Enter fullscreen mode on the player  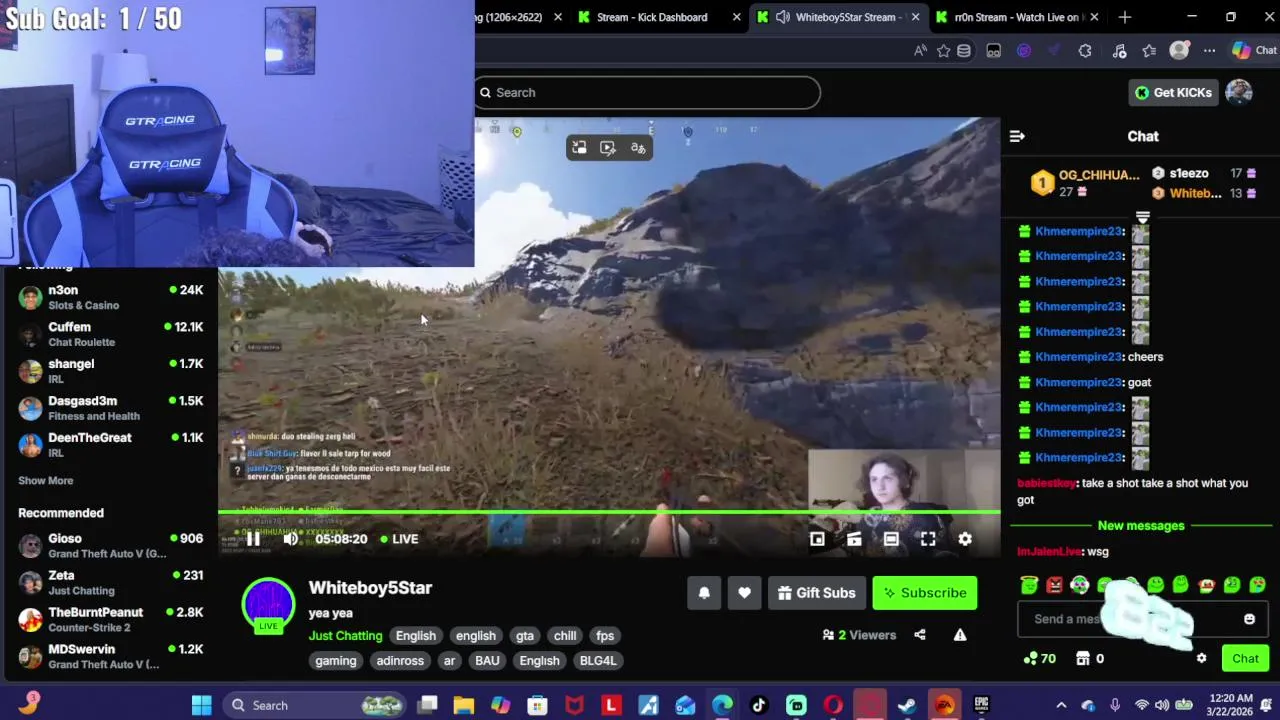pyautogui.click(x=928, y=539)
